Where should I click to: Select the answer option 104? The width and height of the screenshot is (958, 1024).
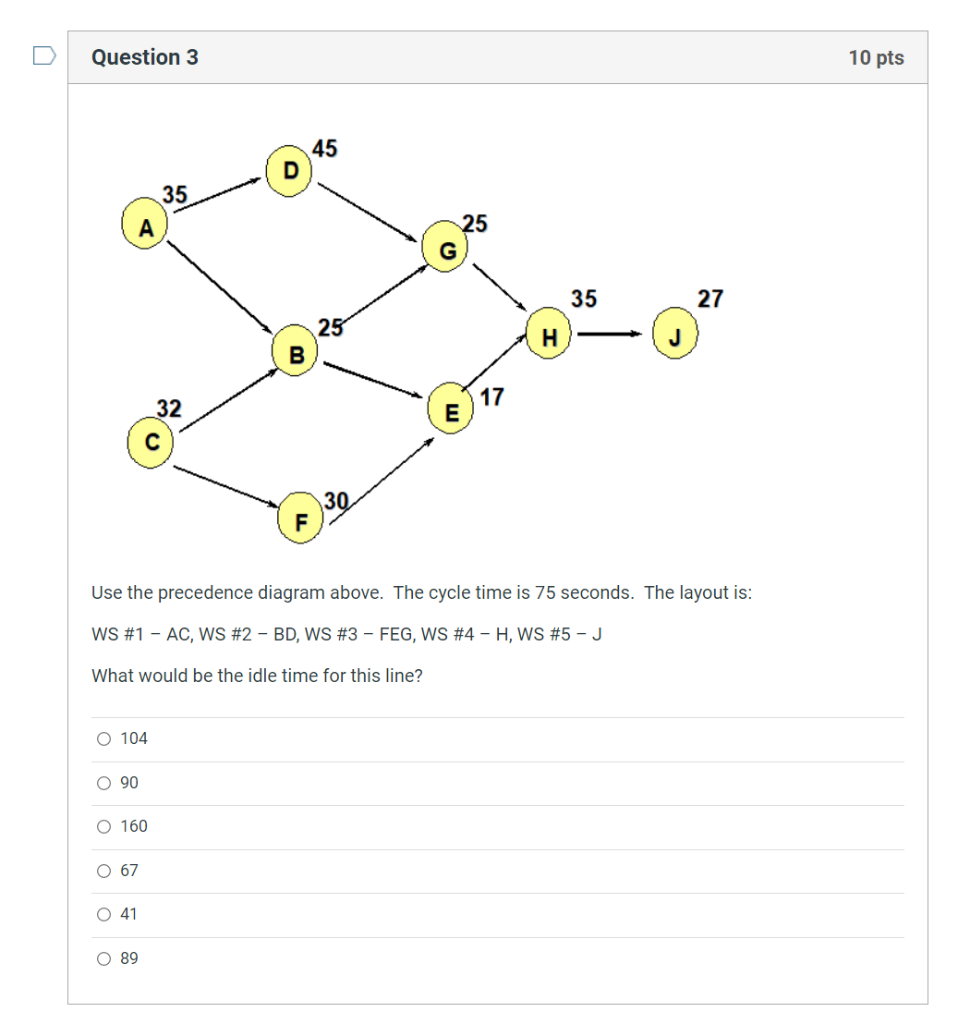104,738
